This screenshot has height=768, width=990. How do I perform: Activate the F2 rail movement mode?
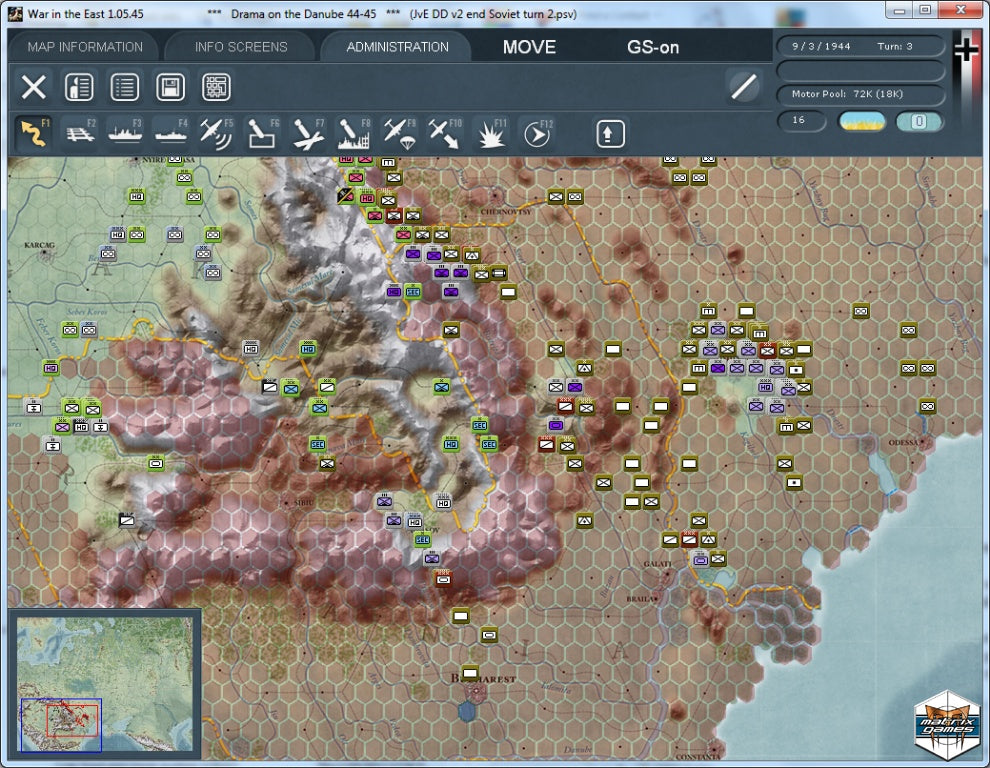pyautogui.click(x=80, y=133)
